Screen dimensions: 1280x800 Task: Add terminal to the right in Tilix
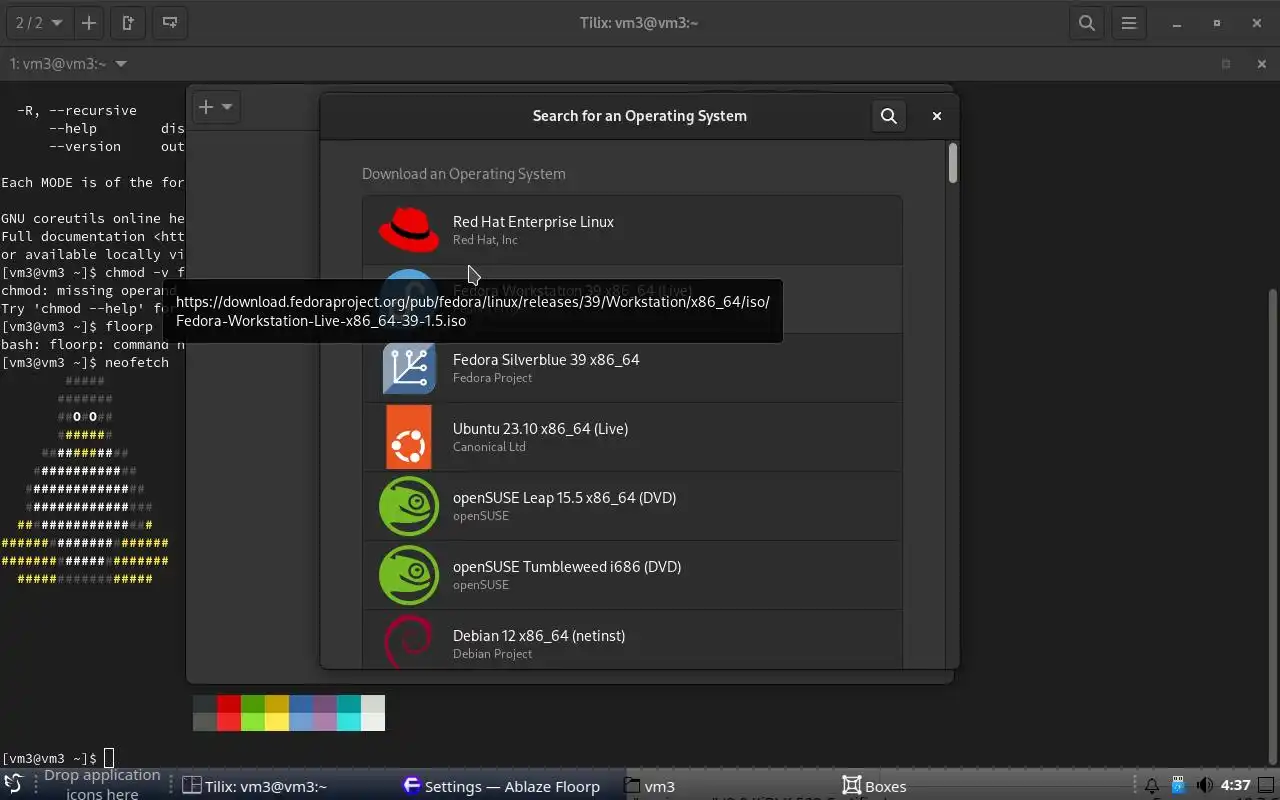tap(128, 22)
